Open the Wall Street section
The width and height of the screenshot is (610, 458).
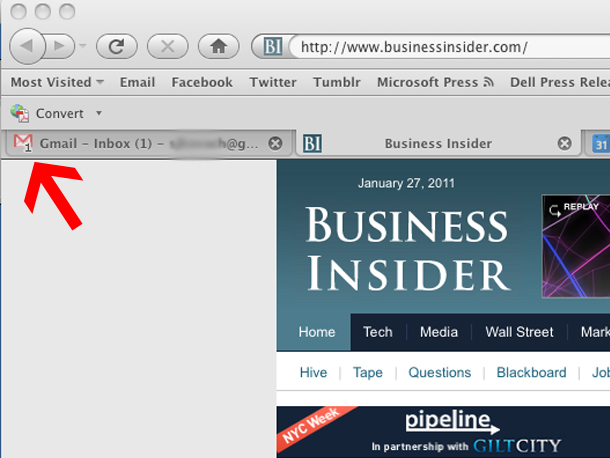[519, 332]
